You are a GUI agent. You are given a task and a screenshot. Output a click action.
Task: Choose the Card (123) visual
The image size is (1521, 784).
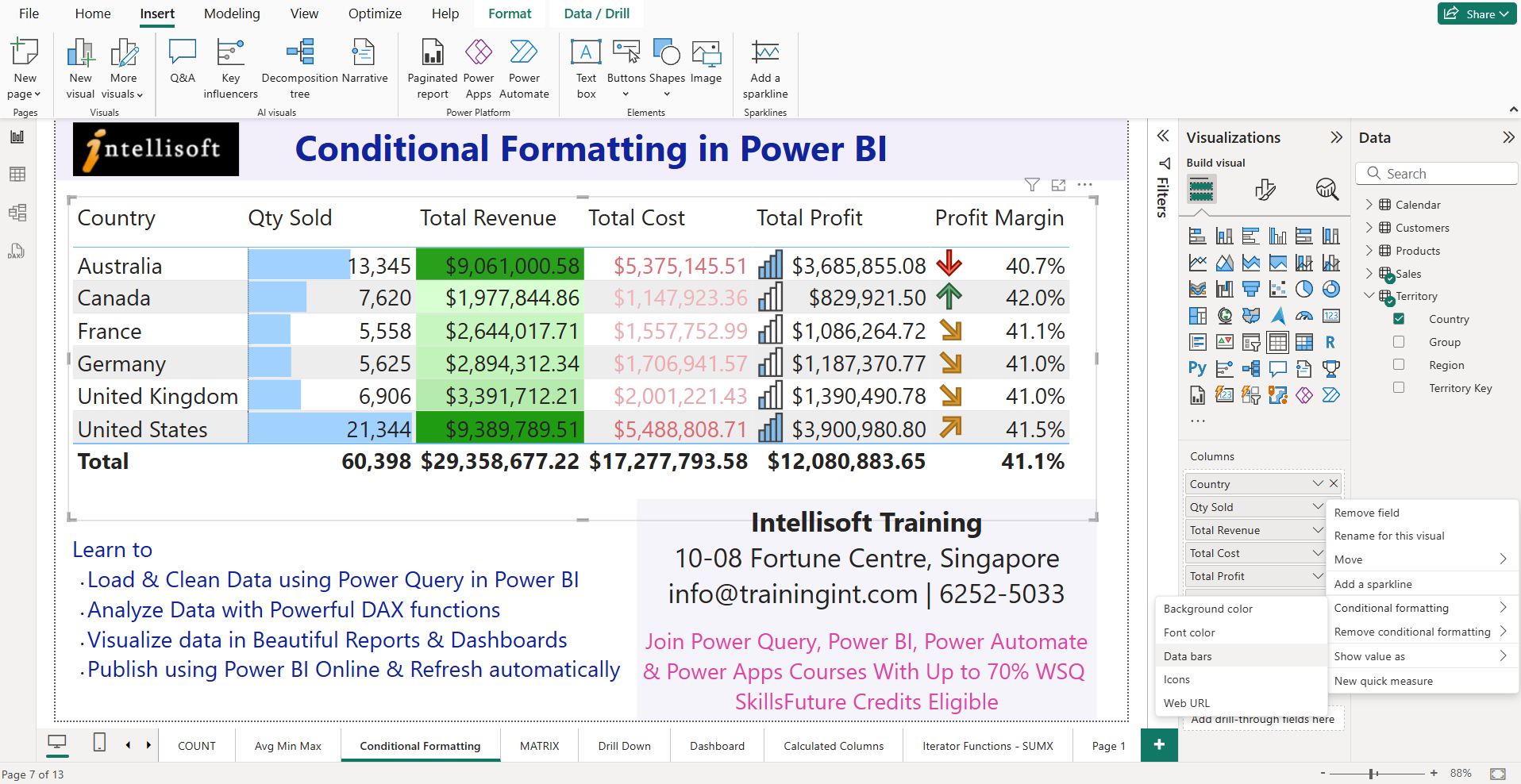point(1331,316)
